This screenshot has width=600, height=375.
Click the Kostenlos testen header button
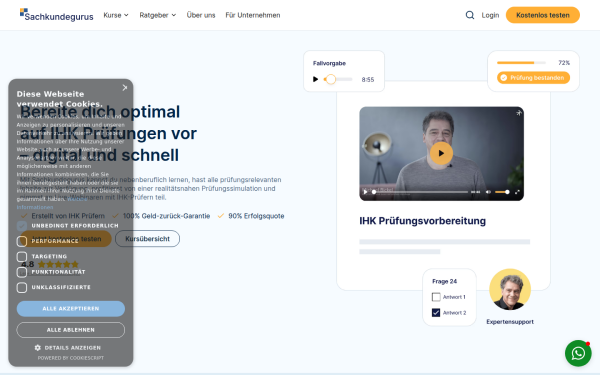[543, 15]
